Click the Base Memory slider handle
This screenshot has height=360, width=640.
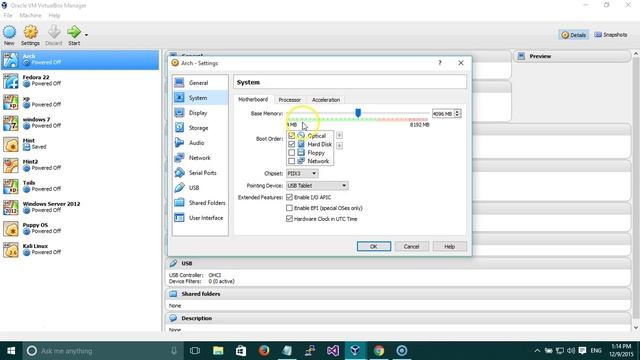[x=358, y=113]
